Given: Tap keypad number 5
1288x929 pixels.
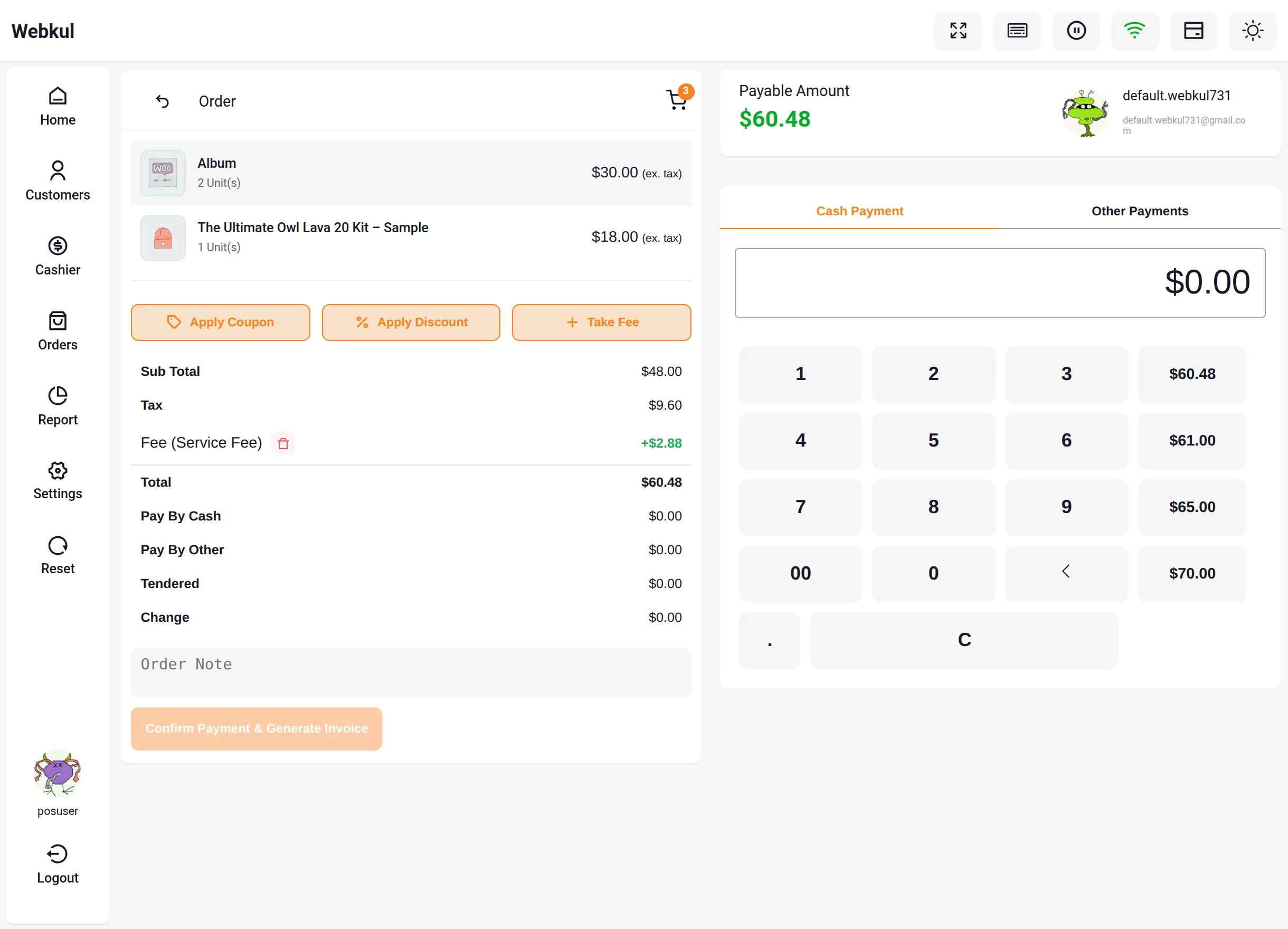Looking at the screenshot, I should click(933, 441).
